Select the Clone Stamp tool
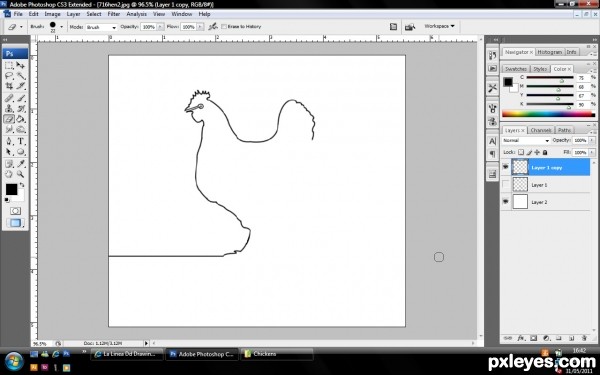 tap(9, 109)
